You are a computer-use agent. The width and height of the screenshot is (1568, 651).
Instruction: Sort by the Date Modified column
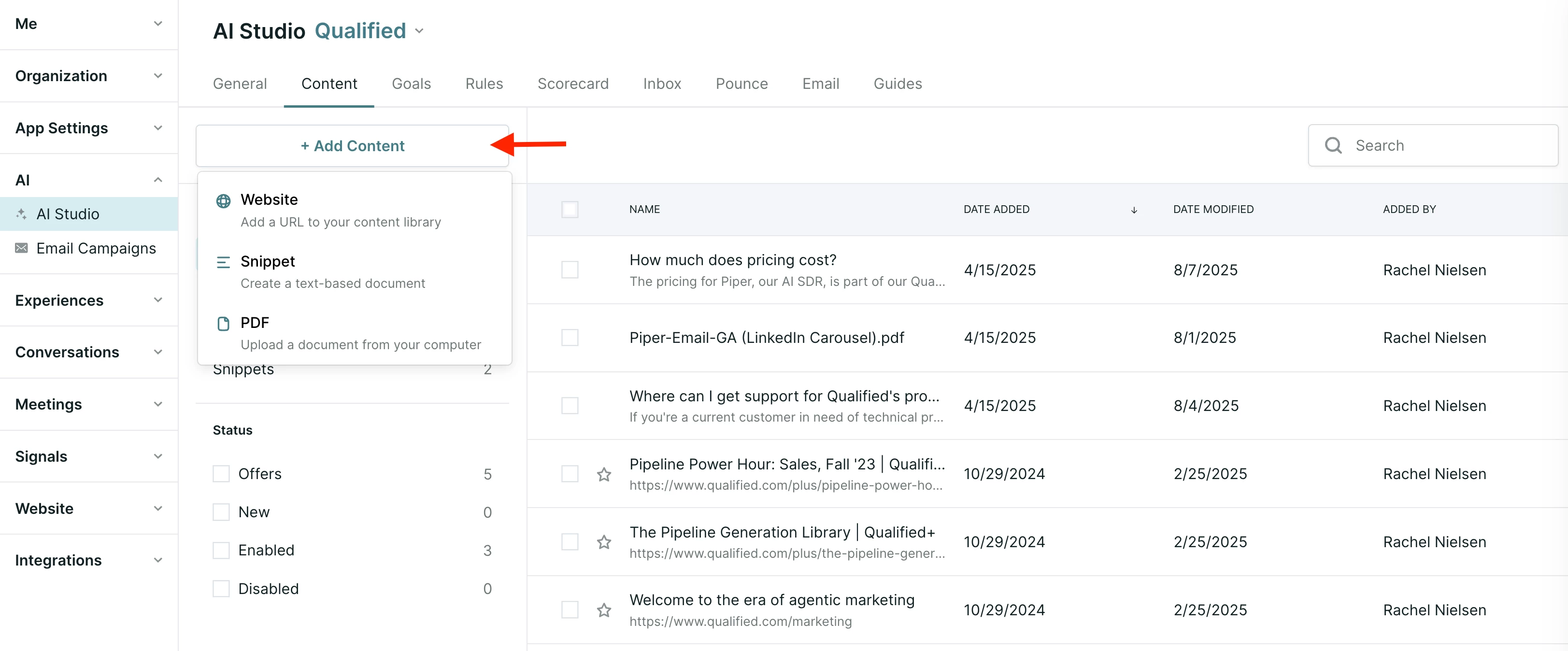[1213, 209]
